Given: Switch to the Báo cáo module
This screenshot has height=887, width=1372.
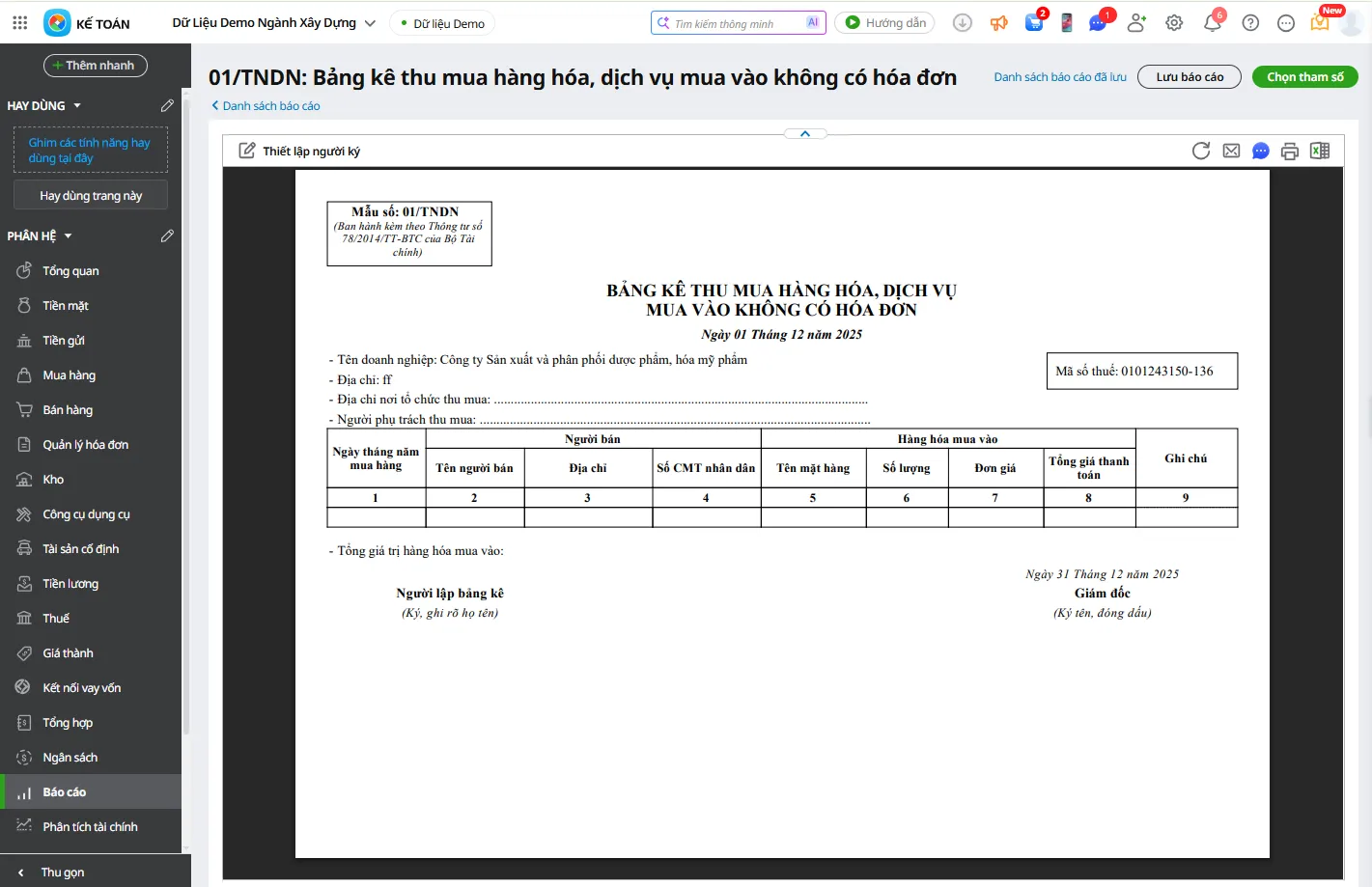Looking at the screenshot, I should (64, 791).
